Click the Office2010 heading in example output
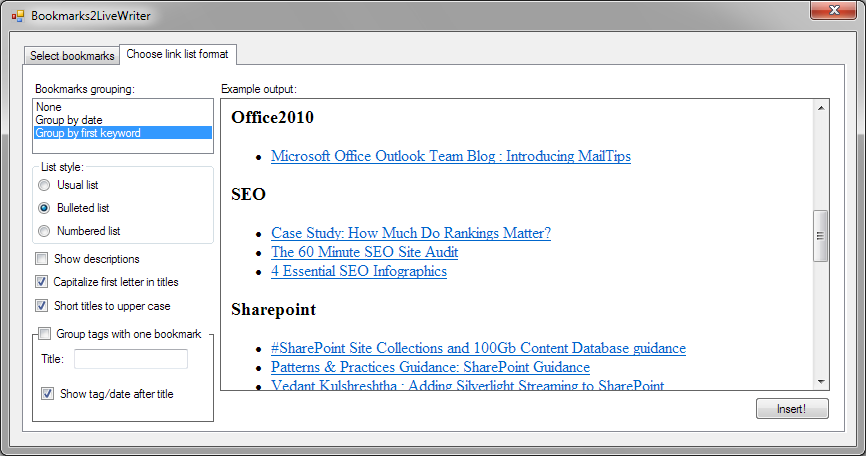This screenshot has width=866, height=456. 272,117
